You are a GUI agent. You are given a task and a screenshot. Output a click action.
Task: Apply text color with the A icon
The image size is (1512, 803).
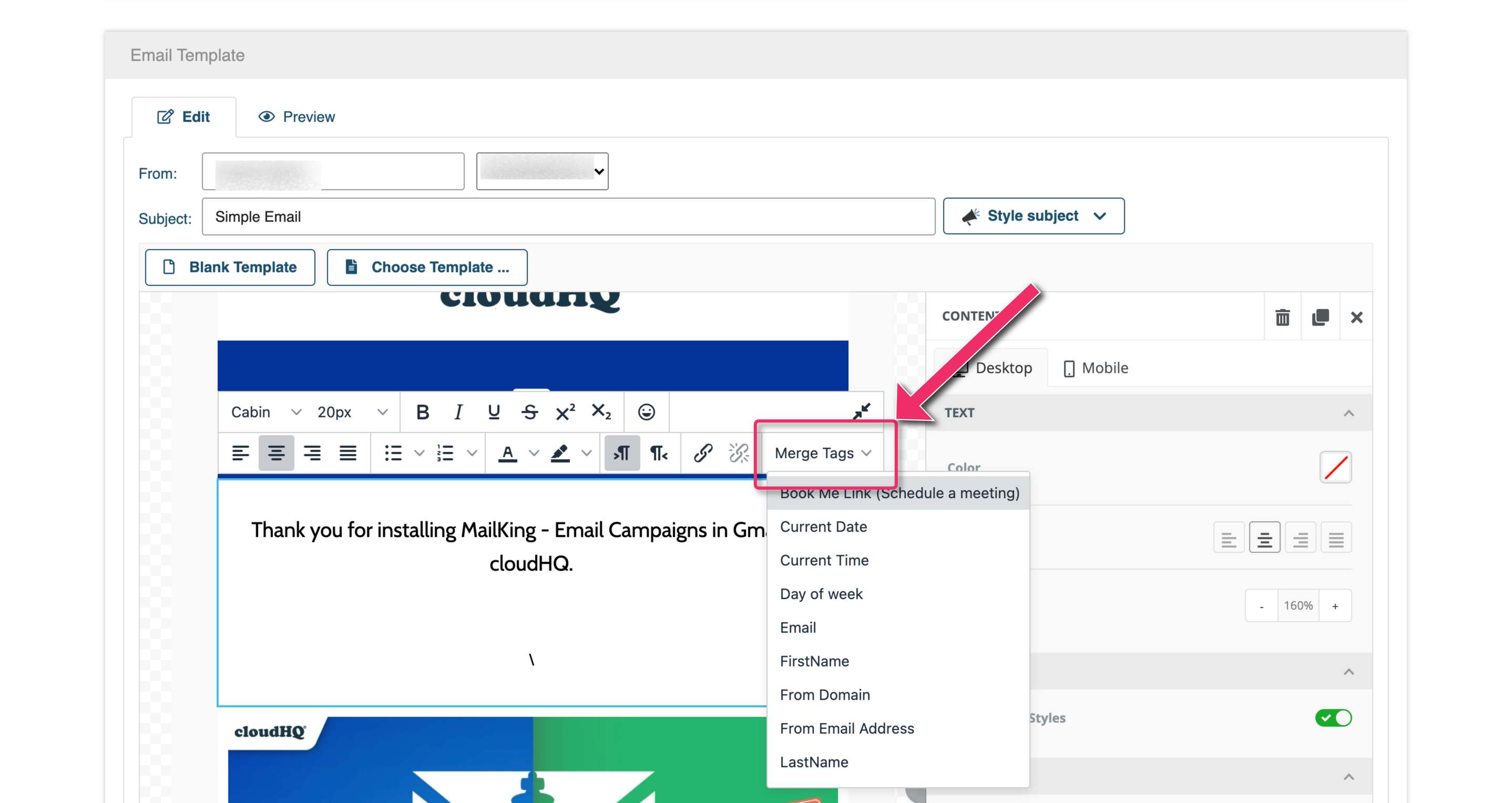pos(508,453)
